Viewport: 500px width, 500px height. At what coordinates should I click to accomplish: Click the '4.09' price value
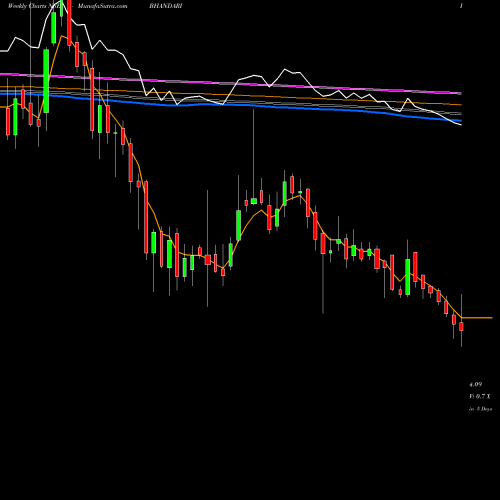click(475, 384)
